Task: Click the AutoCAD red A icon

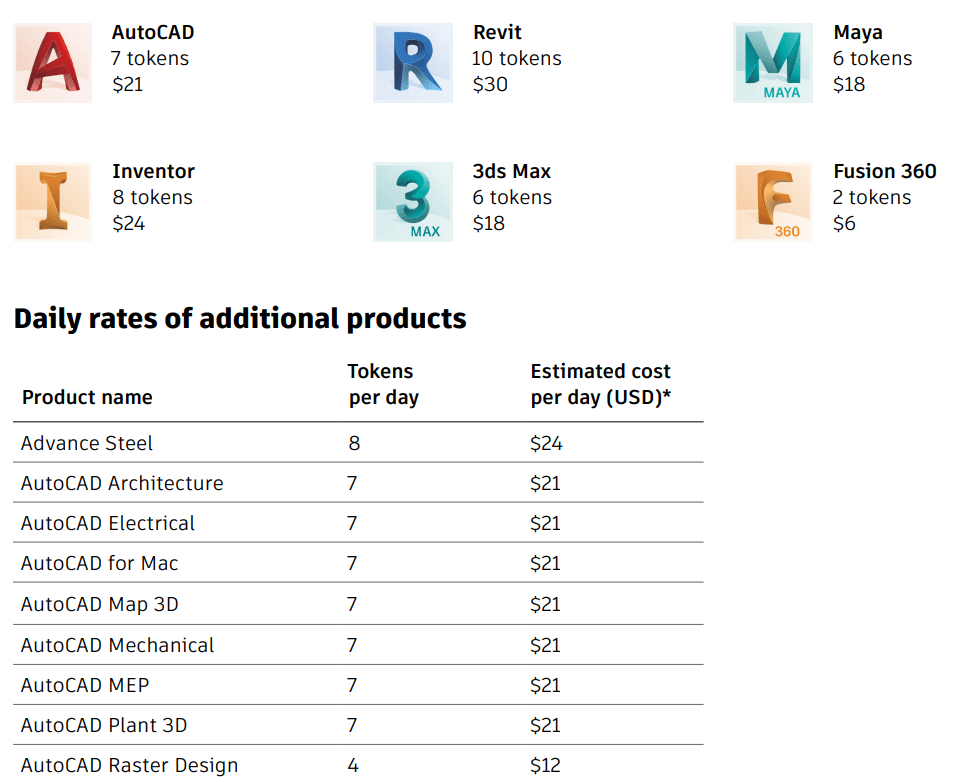Action: coord(53,63)
